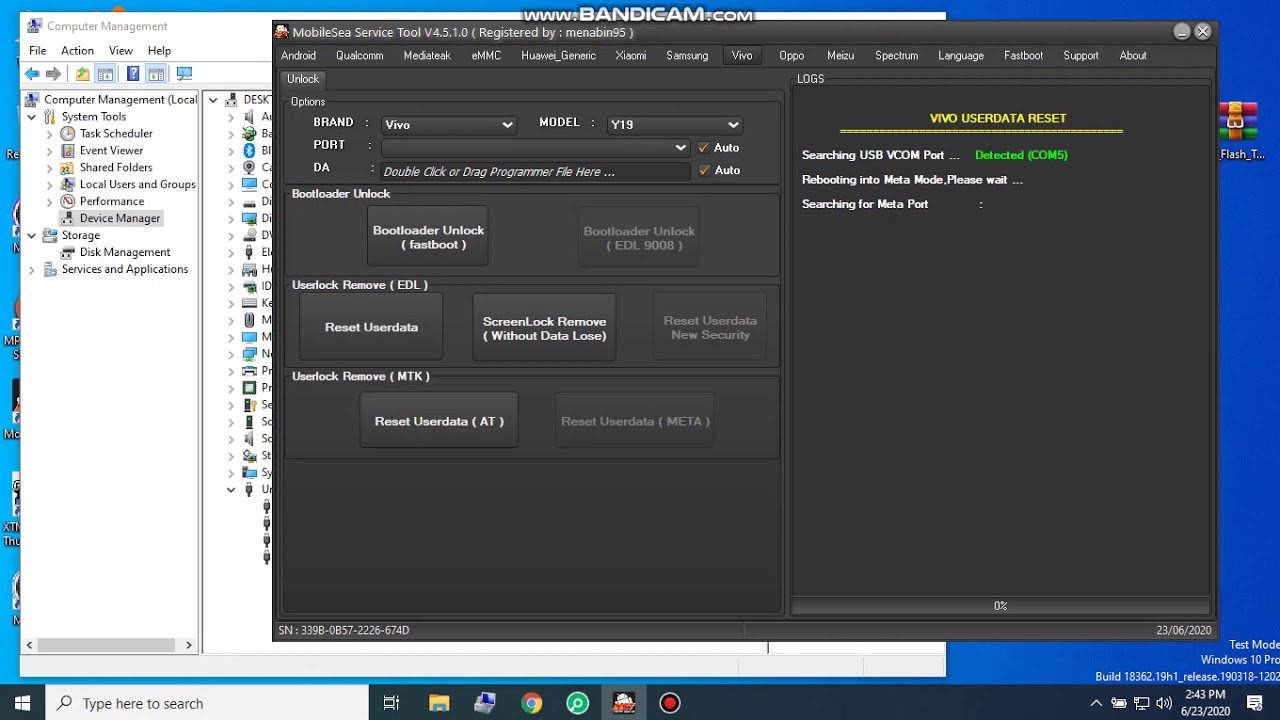Click the Bandicam record icon in taskbar
This screenshot has width=1280, height=720.
[670, 703]
